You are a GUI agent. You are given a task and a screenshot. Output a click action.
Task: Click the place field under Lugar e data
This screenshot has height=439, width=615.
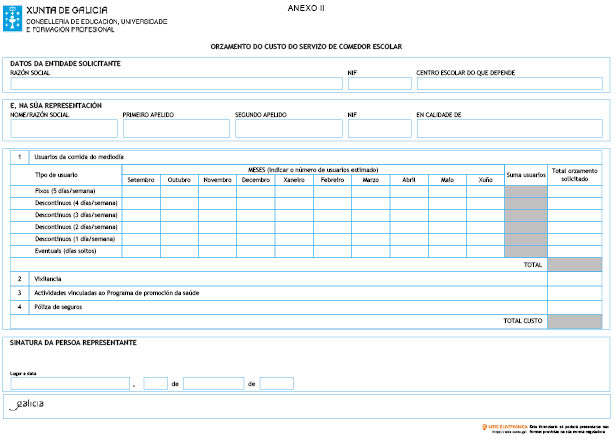click(x=70, y=383)
